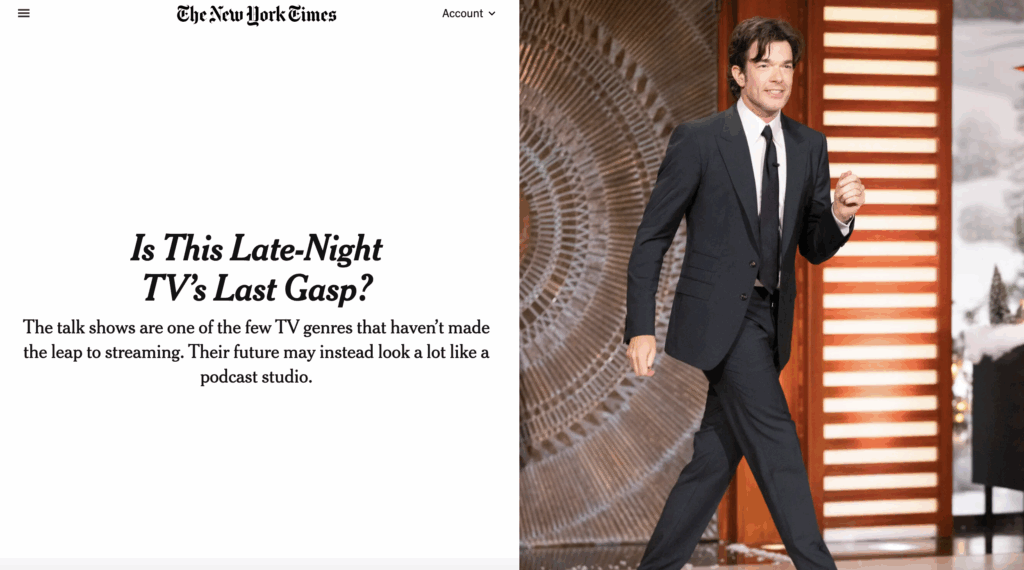
Task: Select the words "podcast studio." in summary
Action: pyautogui.click(x=256, y=377)
